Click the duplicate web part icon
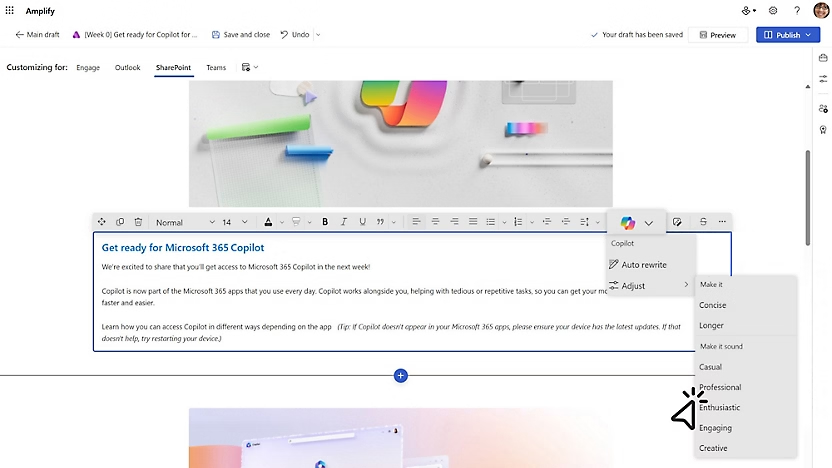This screenshot has height=468, width=832. tap(120, 222)
